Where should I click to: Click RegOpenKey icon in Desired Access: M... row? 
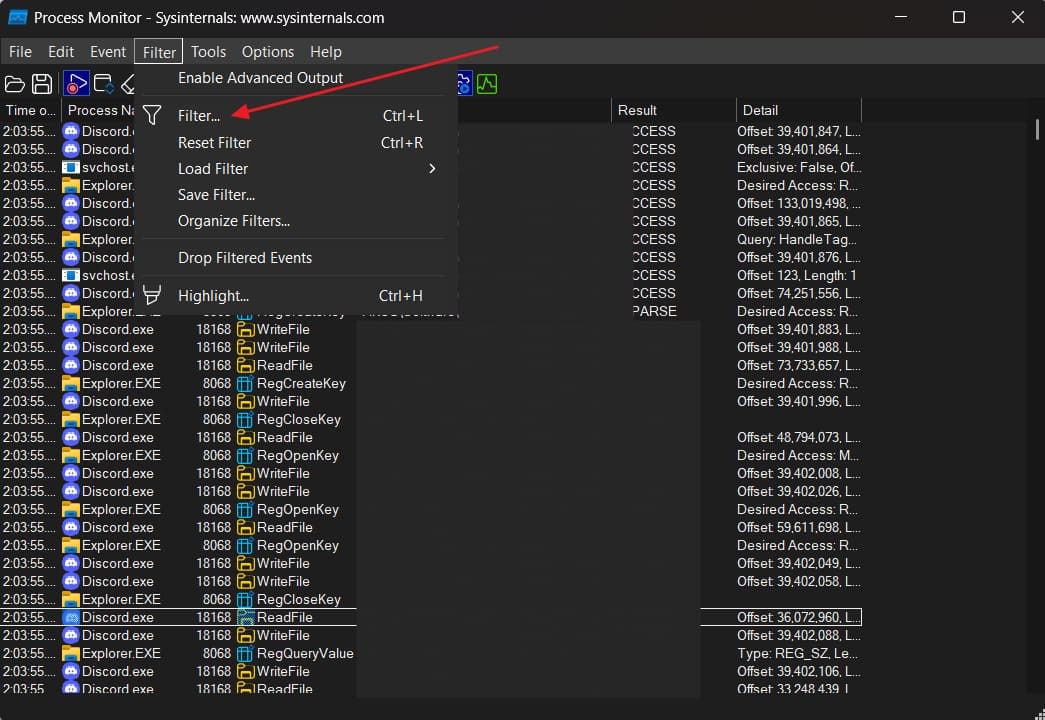click(x=245, y=455)
